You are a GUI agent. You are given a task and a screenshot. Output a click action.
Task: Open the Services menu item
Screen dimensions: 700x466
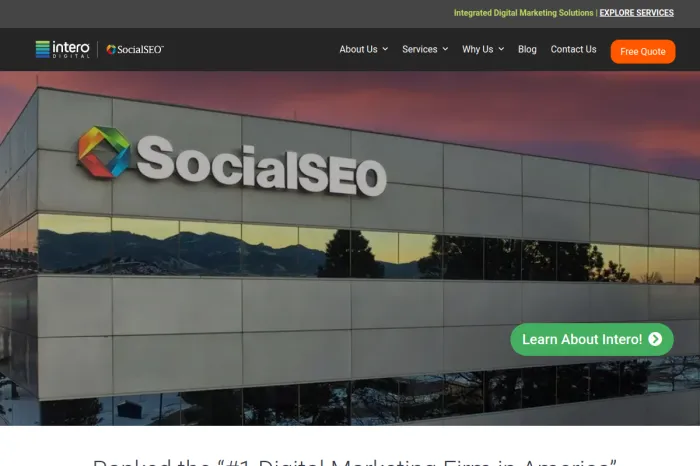[x=420, y=49]
